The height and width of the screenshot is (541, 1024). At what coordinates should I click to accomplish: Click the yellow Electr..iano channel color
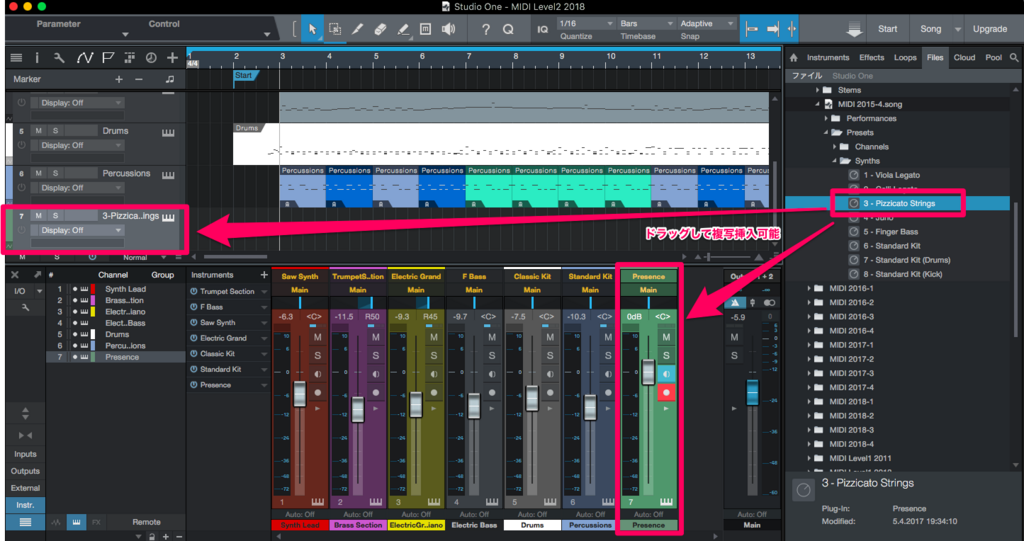pos(93,312)
